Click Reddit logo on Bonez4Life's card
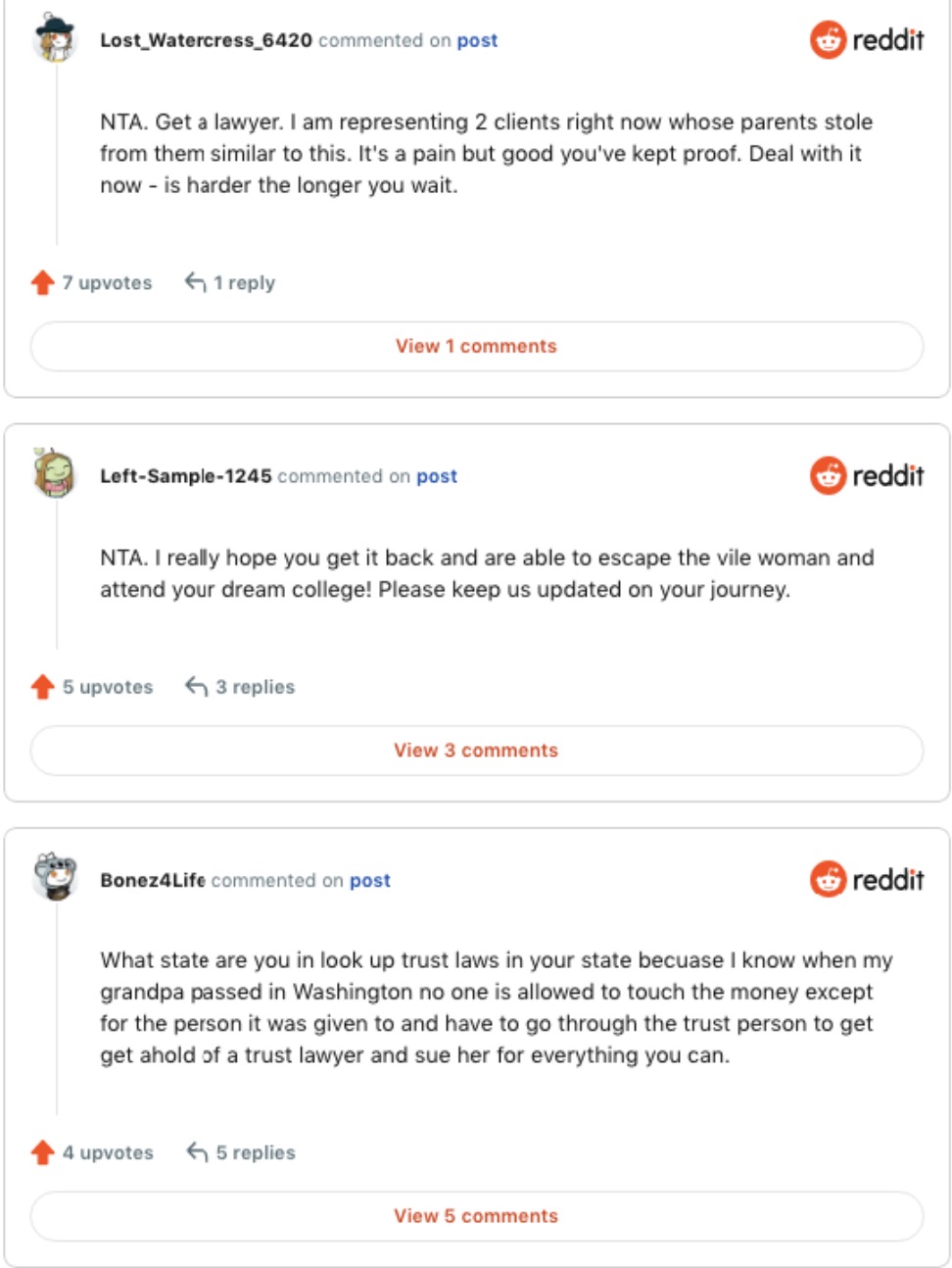The width and height of the screenshot is (952, 1268). tap(867, 879)
